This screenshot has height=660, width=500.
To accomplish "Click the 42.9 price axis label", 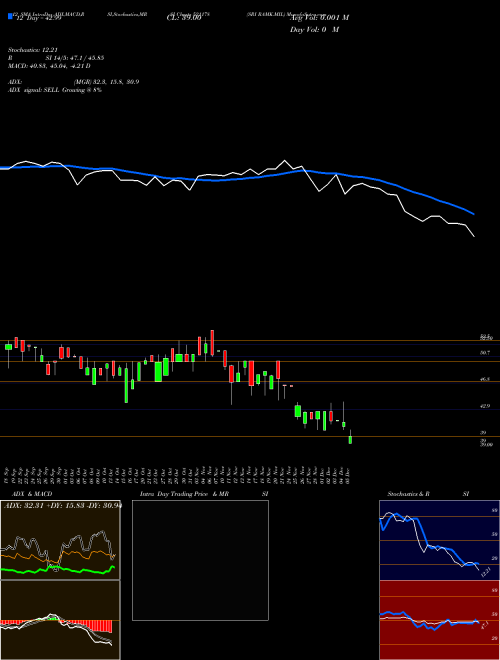I will 485,406.
